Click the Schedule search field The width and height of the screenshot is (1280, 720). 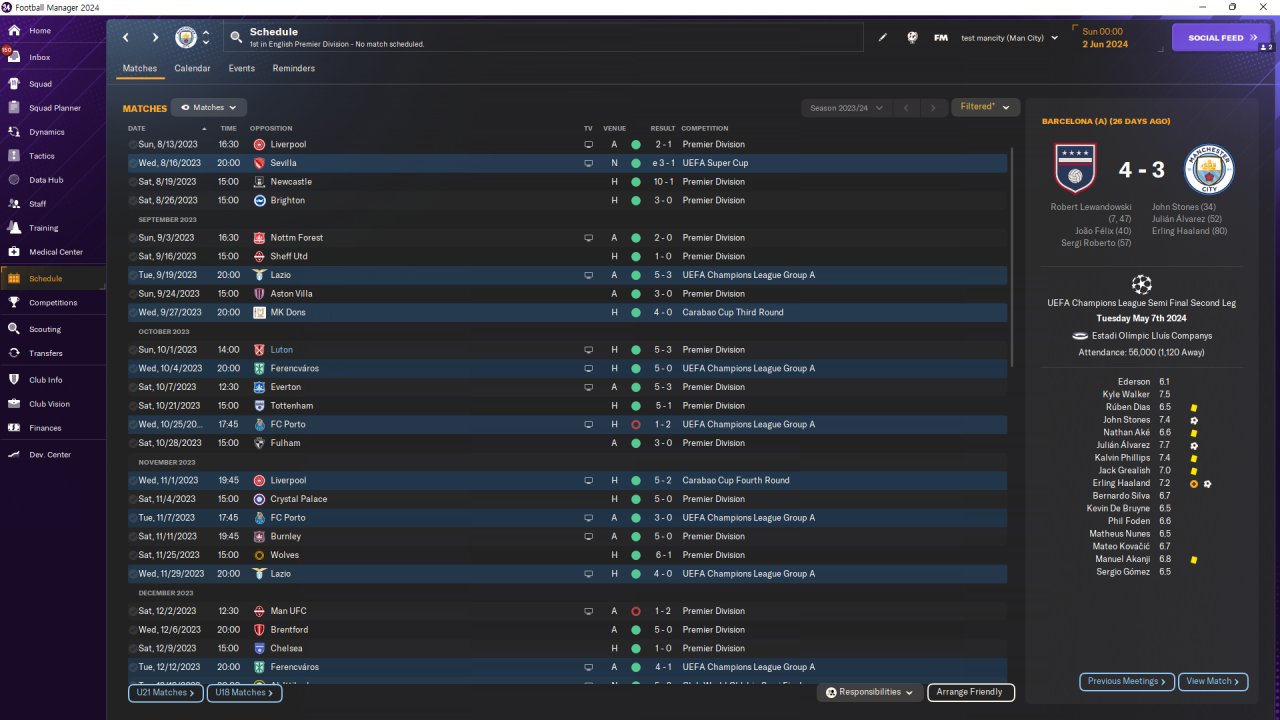544,38
